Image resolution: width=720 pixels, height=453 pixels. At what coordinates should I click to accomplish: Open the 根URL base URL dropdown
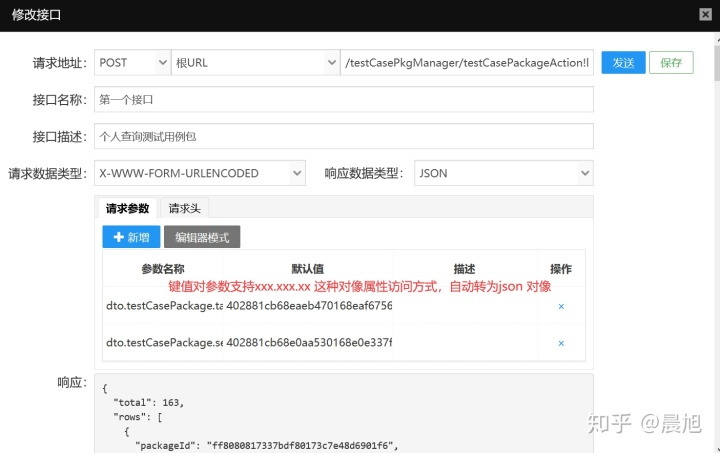[x=255, y=63]
